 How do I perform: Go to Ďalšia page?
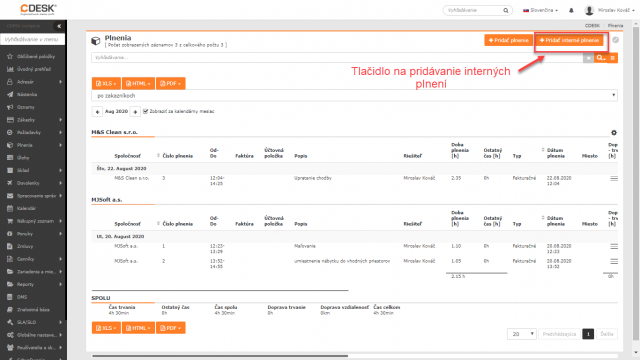point(607,334)
